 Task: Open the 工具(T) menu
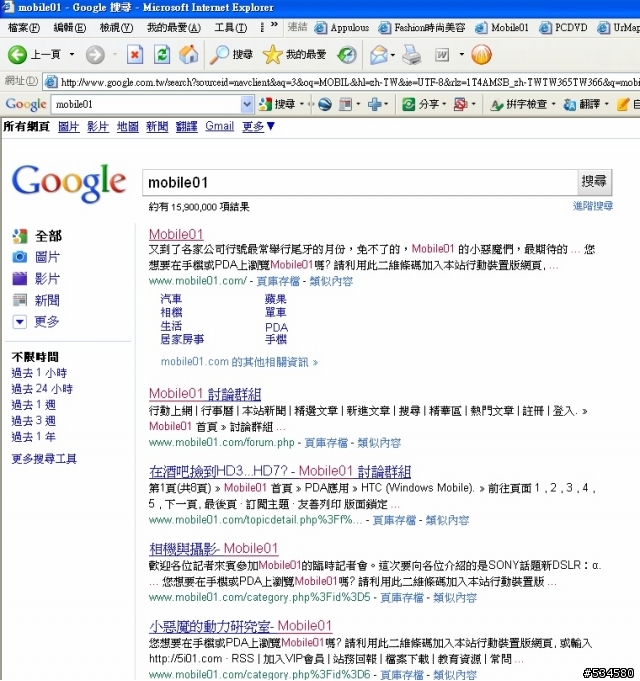[231, 28]
